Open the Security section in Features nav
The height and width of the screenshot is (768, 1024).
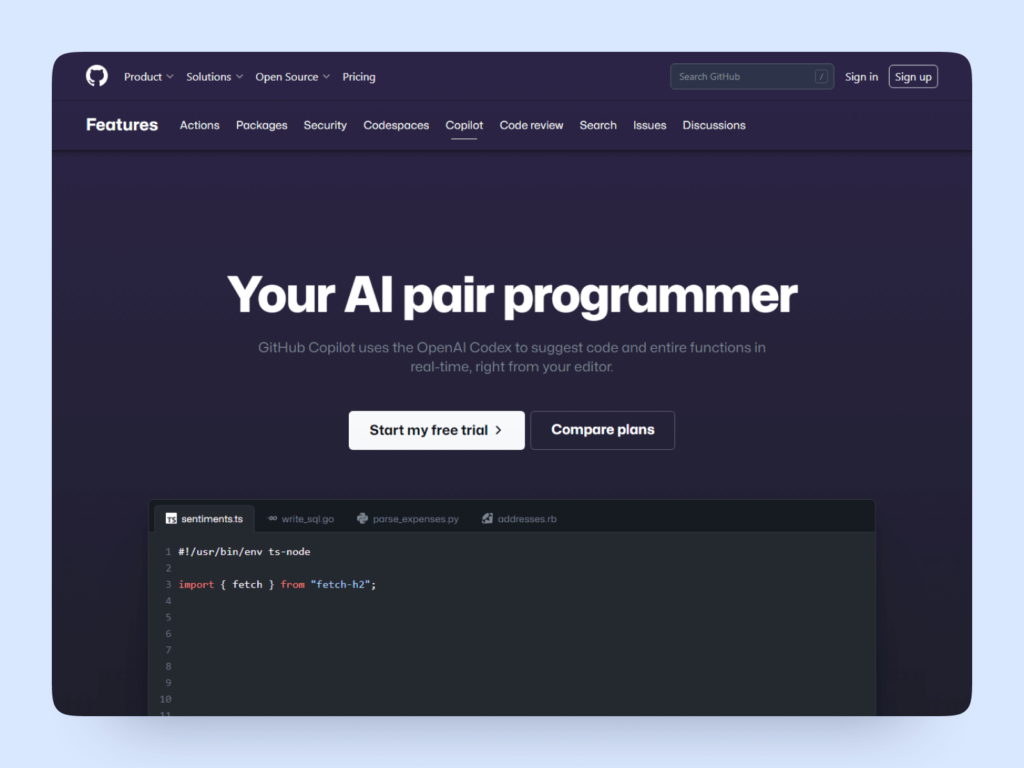[325, 125]
